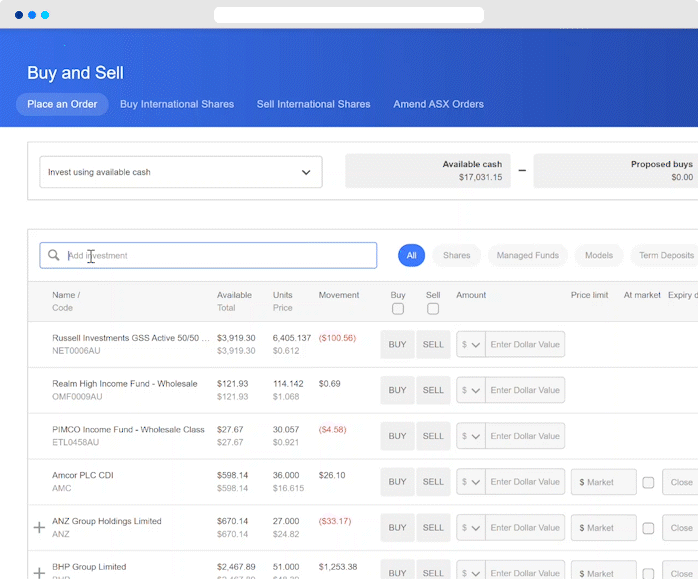This screenshot has width=698, height=579.
Task: Click BUY for ANZ Group Holdings Limited
Action: click(397, 528)
